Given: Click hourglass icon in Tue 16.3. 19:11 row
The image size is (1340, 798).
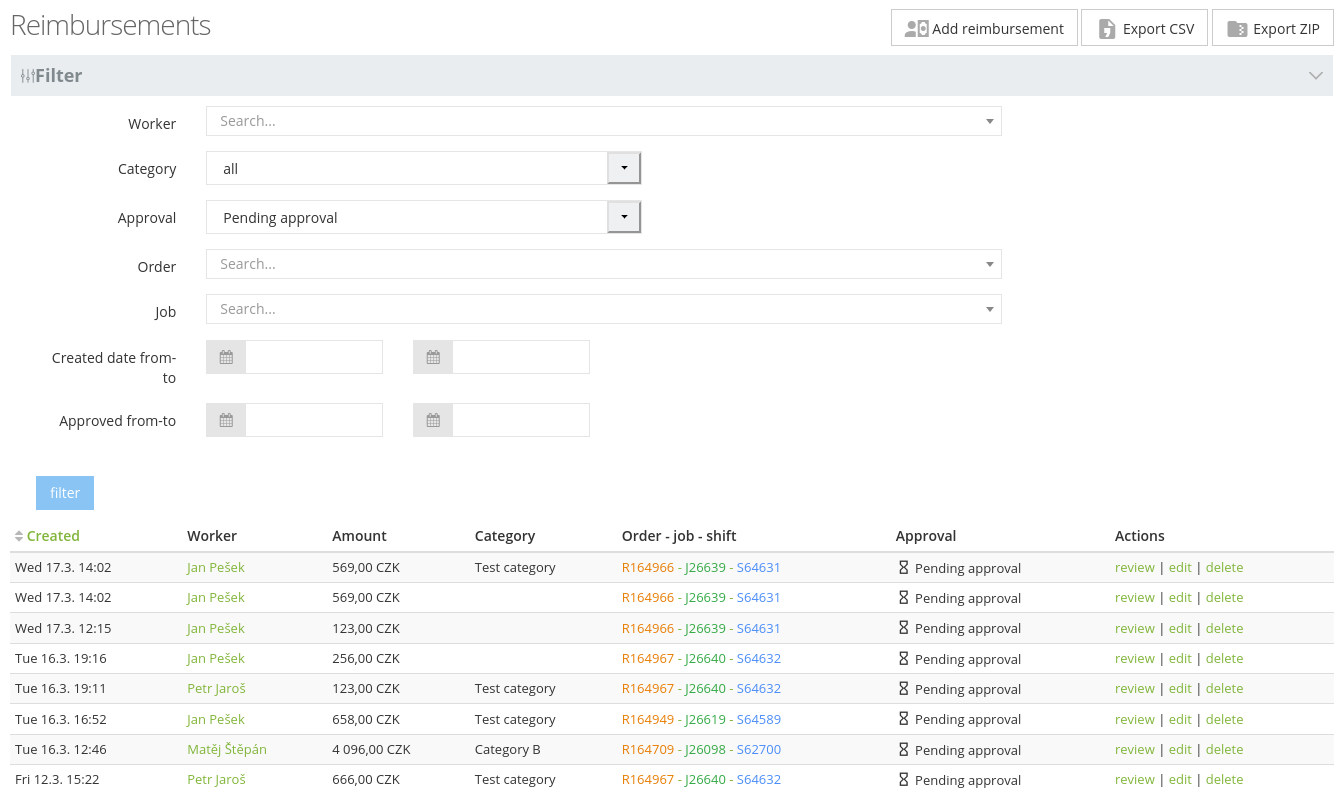Looking at the screenshot, I should click(x=903, y=688).
